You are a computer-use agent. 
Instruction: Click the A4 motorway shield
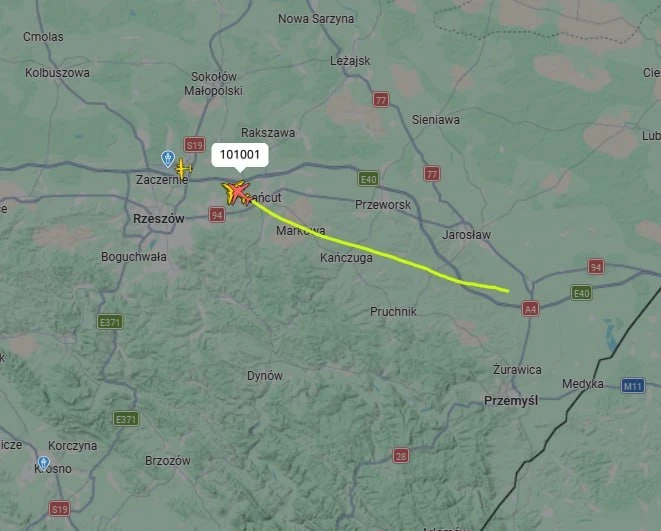(x=530, y=309)
